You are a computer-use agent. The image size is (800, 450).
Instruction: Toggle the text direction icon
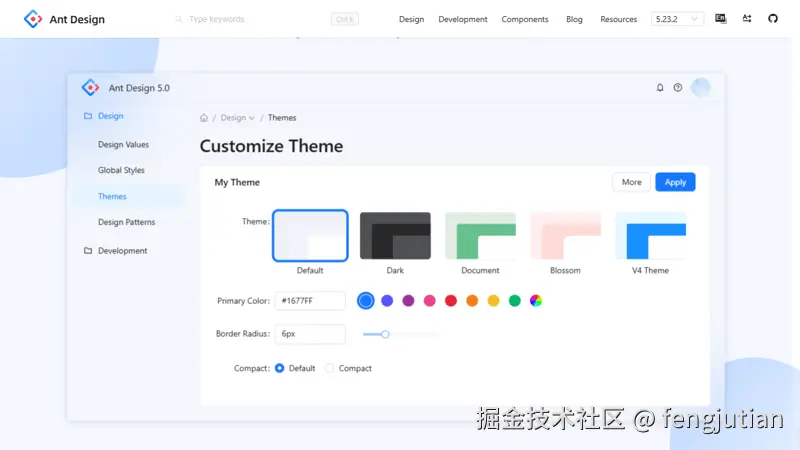747,18
